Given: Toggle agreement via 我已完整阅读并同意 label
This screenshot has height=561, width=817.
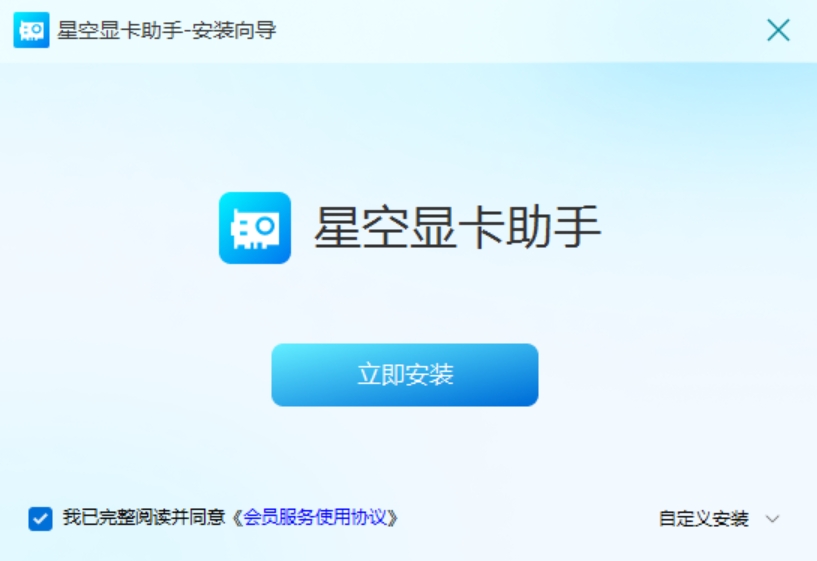Looking at the screenshot, I should click(144, 518).
